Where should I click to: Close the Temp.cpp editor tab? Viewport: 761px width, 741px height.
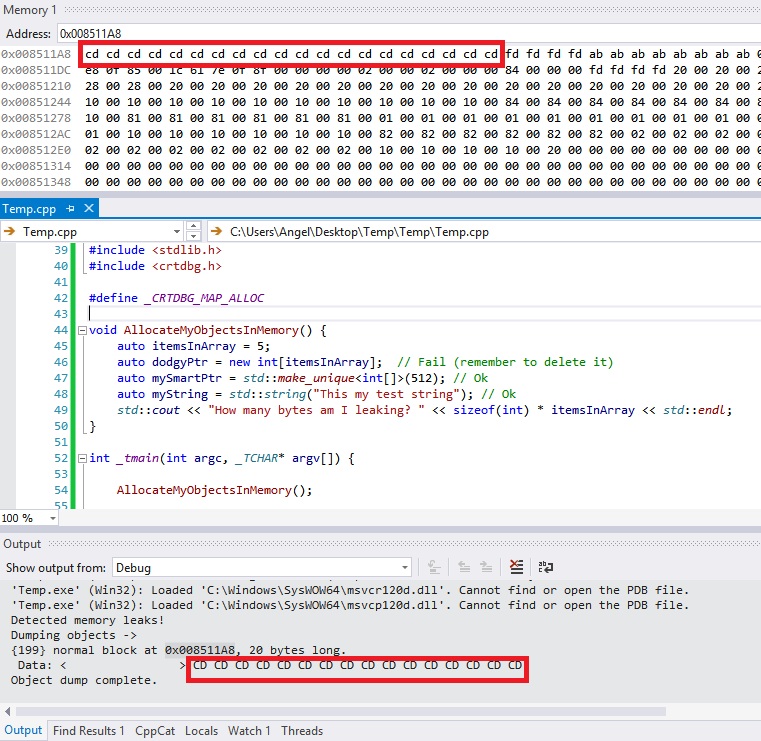[x=87, y=209]
